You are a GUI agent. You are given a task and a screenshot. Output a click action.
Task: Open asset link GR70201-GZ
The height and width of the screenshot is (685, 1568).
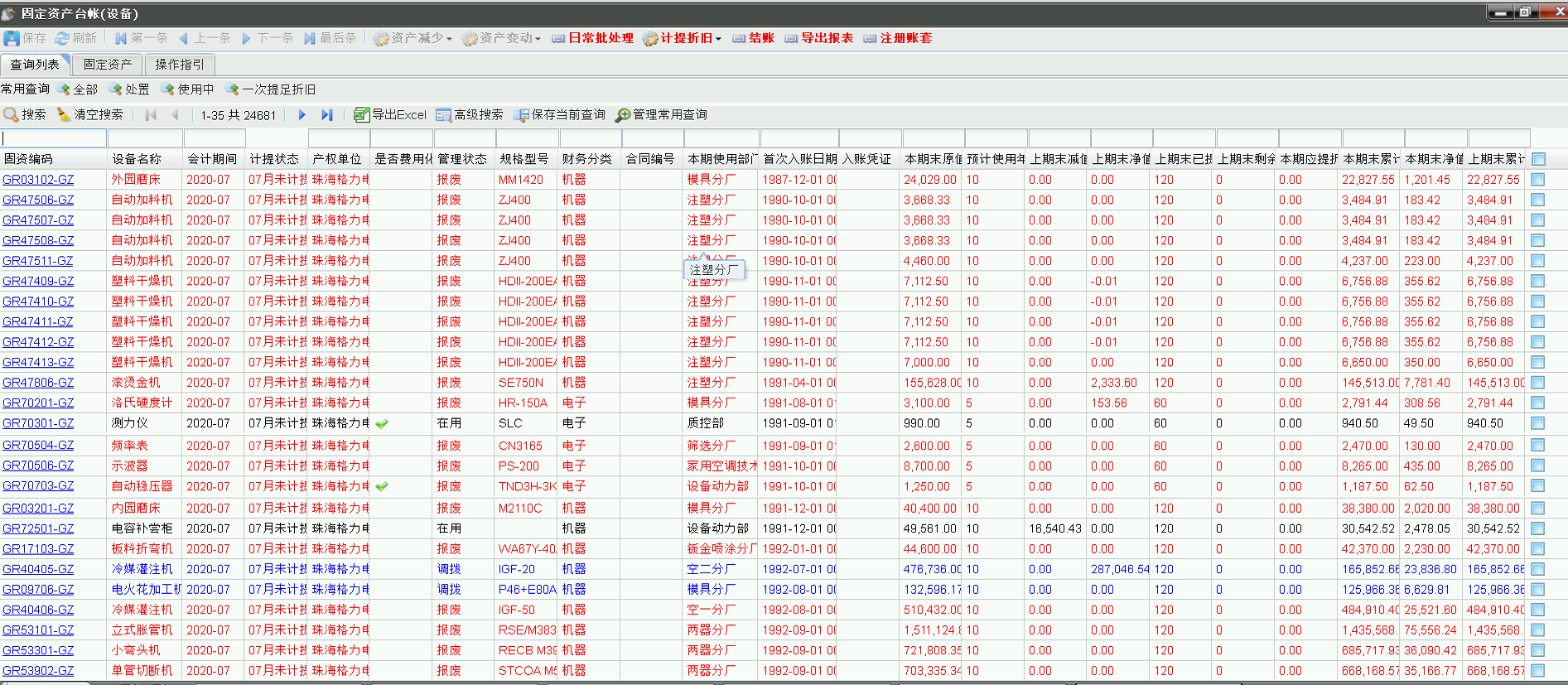pyautogui.click(x=38, y=403)
